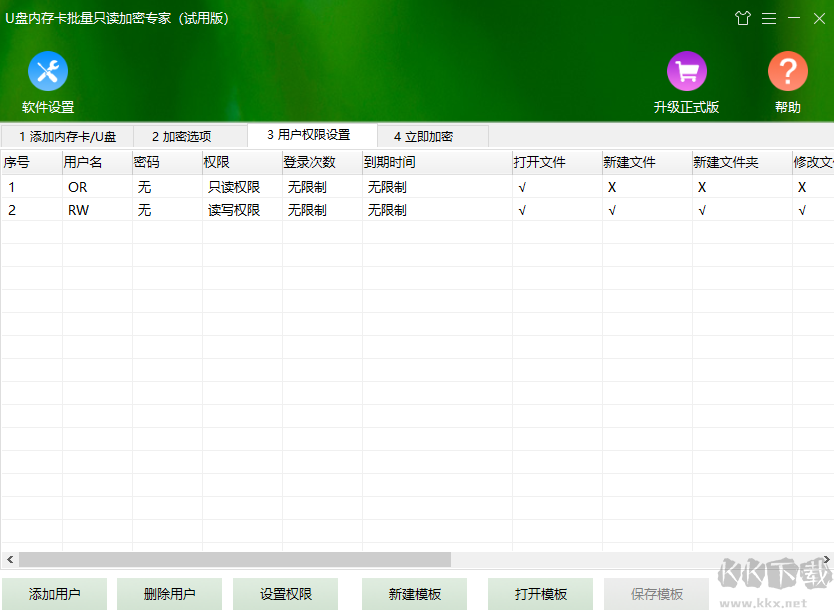
Task: Open 设置权限 for the selected user
Action: pos(285,593)
